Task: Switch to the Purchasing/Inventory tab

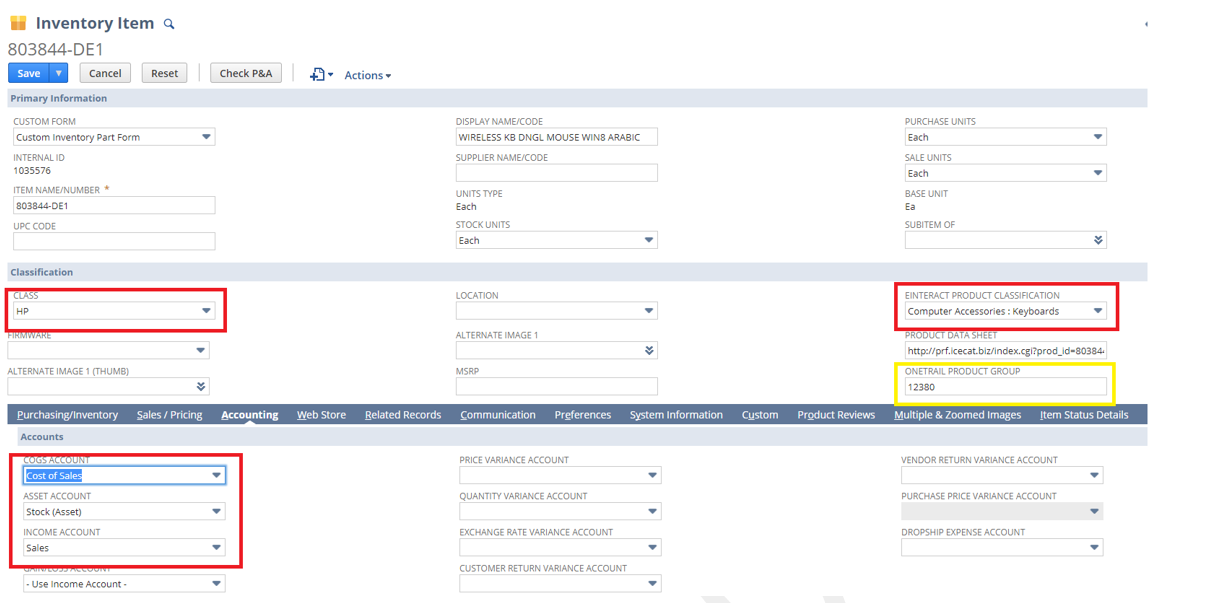Action: (67, 415)
